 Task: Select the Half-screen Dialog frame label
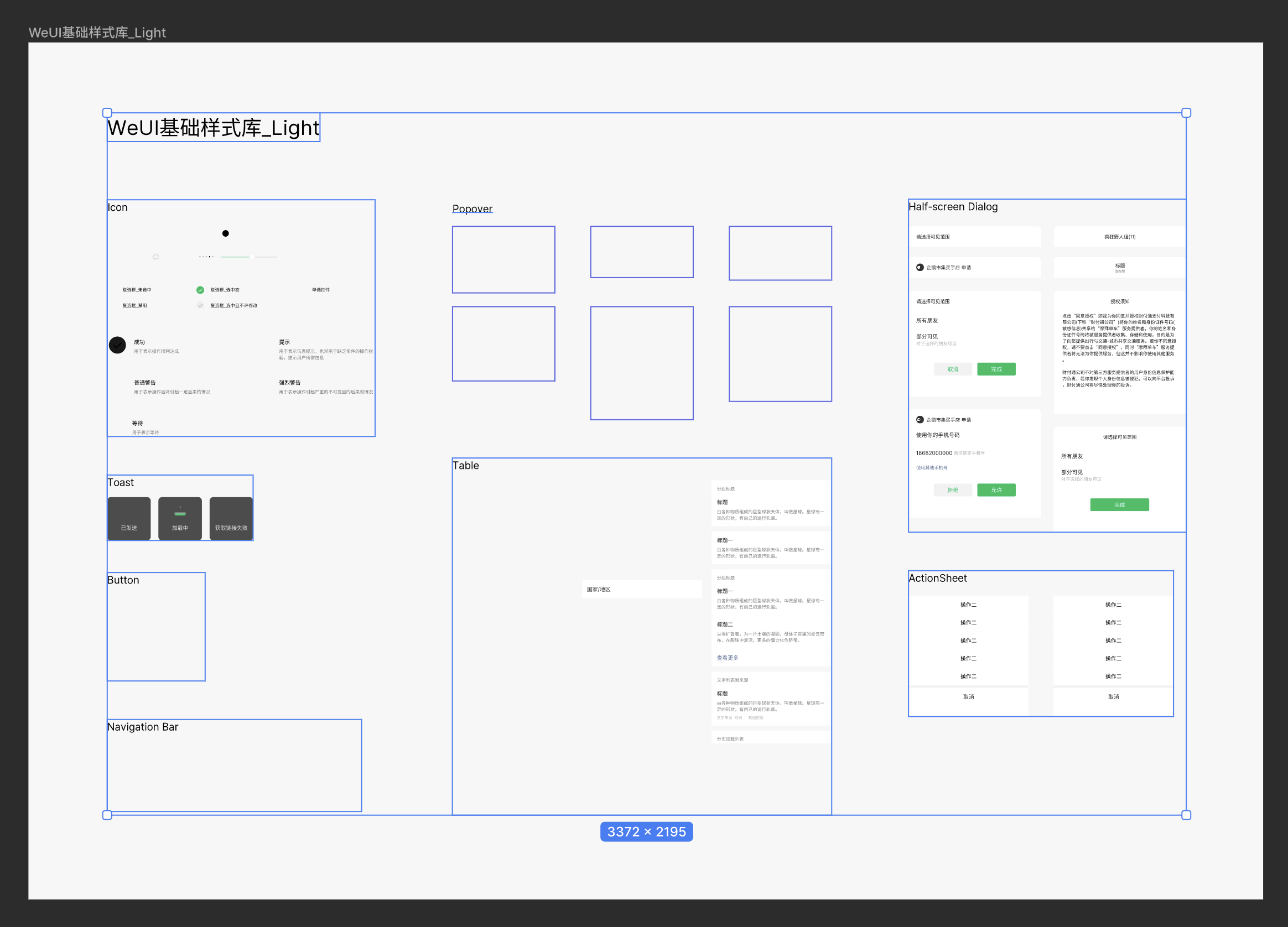pyautogui.click(x=953, y=207)
